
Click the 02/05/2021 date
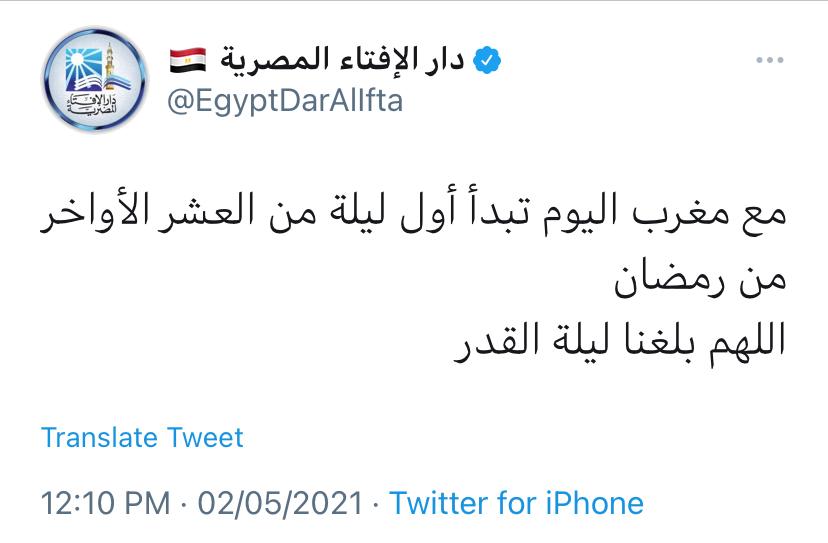point(280,502)
